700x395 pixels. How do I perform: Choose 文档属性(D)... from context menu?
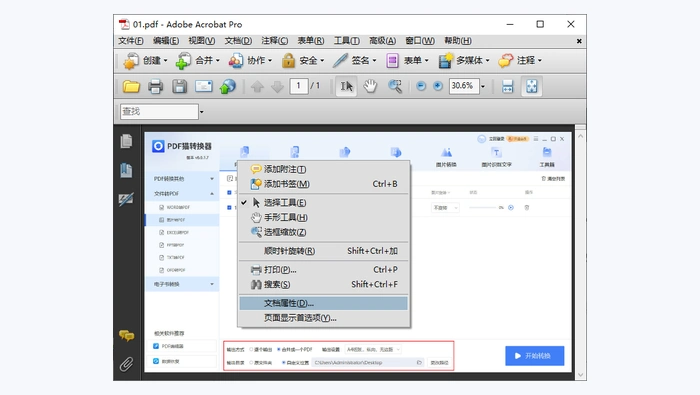pyautogui.click(x=324, y=303)
